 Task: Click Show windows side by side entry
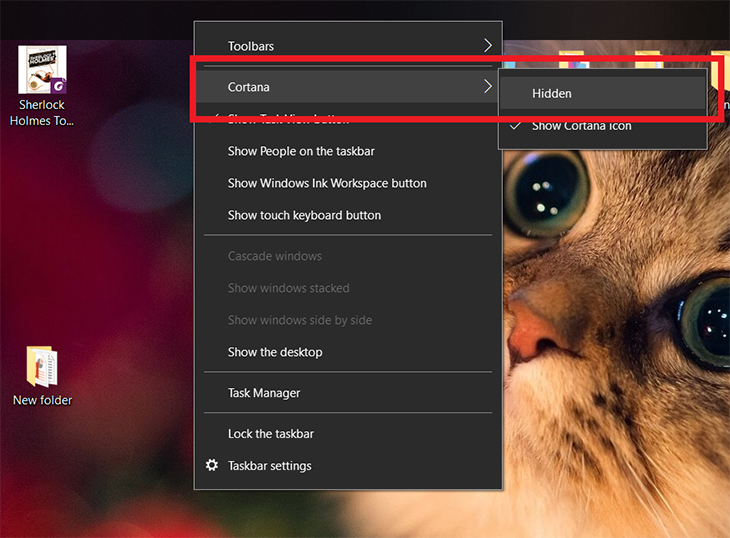pyautogui.click(x=348, y=320)
